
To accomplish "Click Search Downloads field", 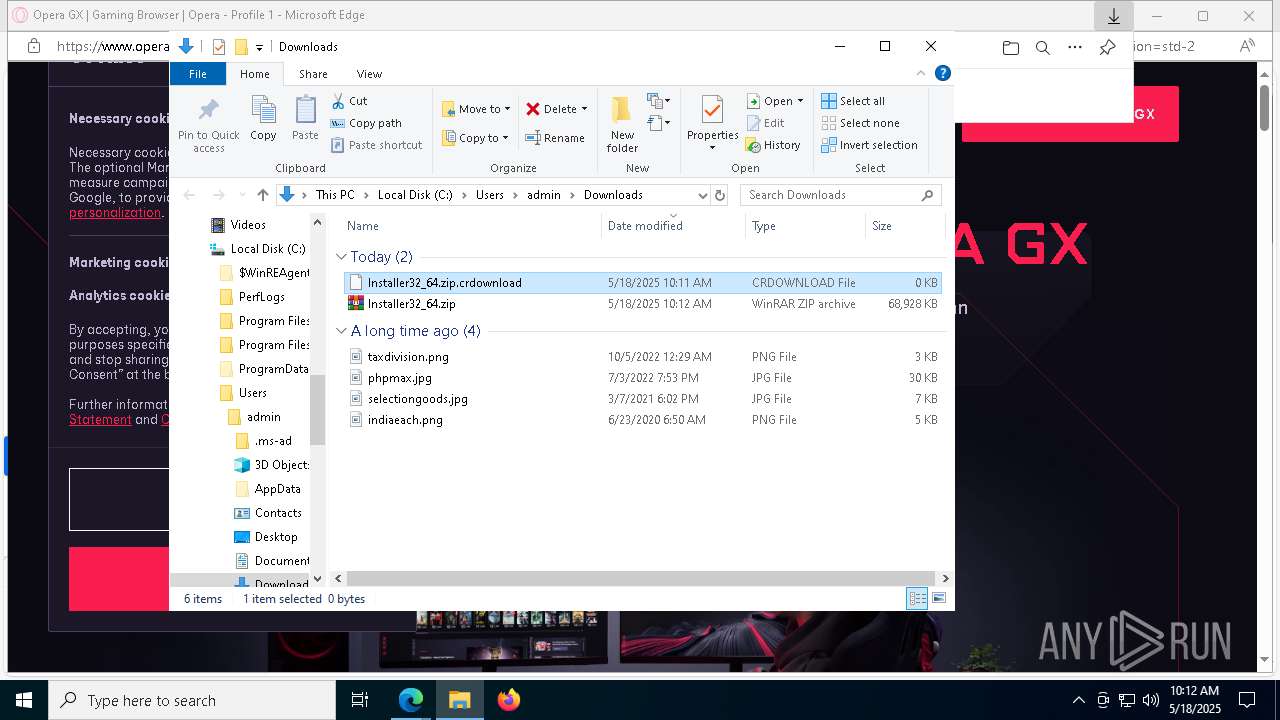I will 840,195.
